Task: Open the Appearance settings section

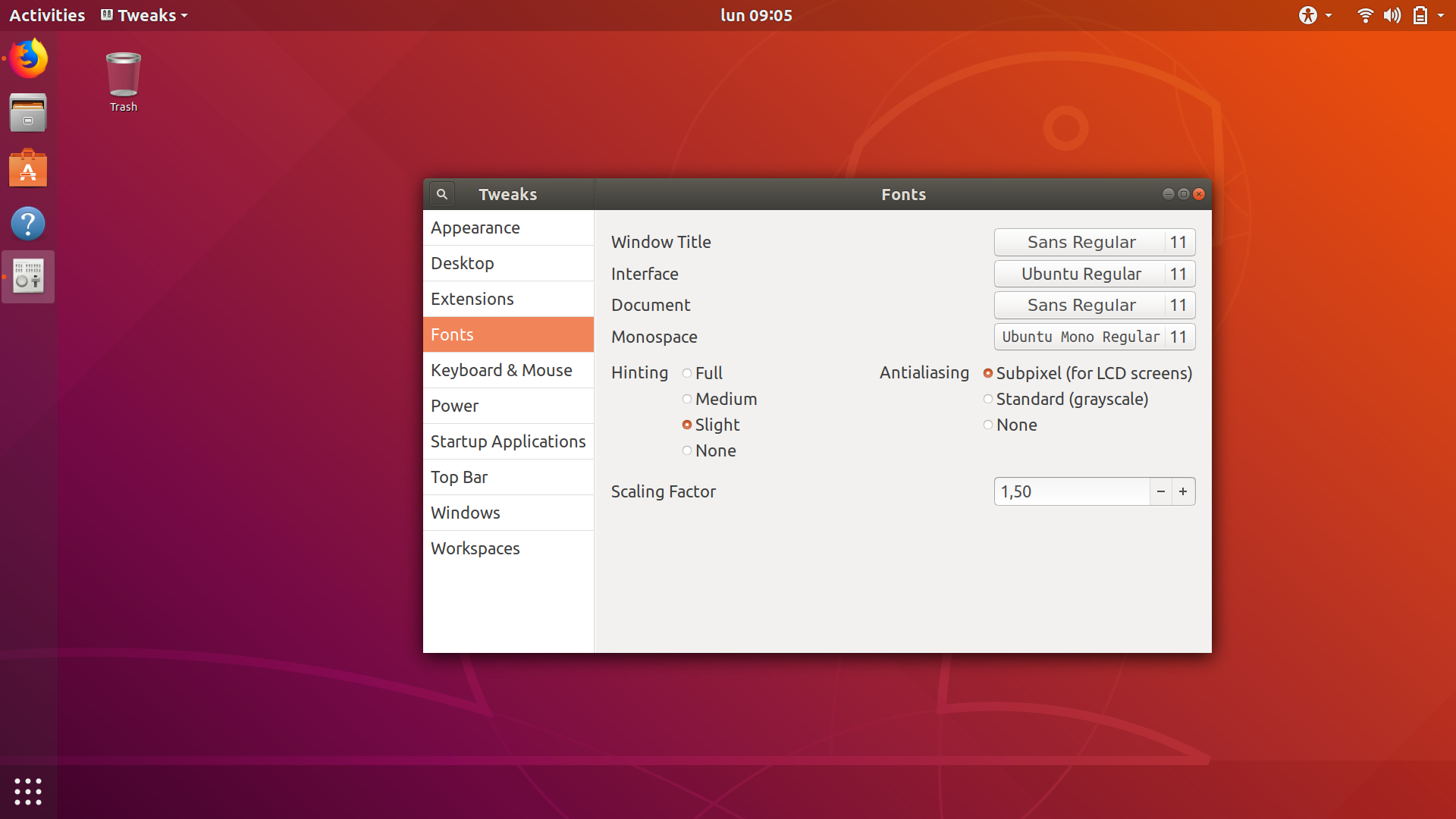Action: click(475, 227)
